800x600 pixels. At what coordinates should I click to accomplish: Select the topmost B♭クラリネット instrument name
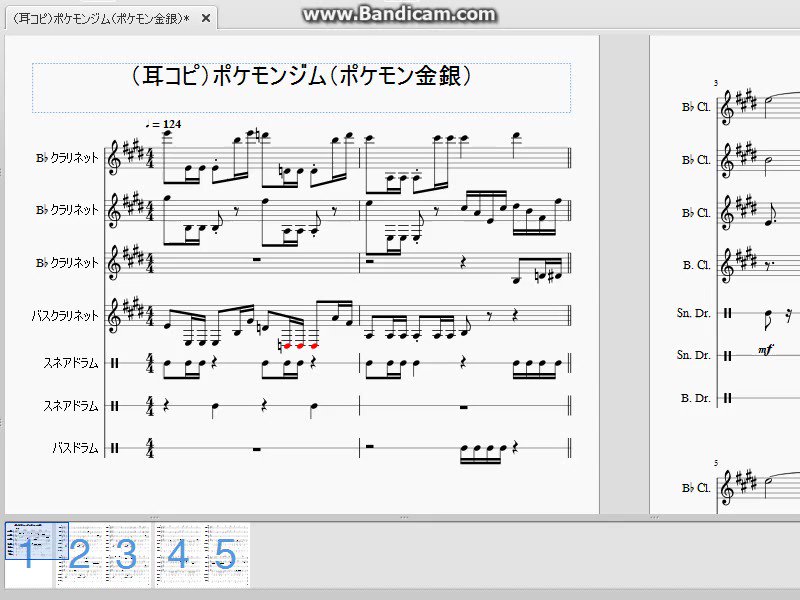tap(67, 158)
